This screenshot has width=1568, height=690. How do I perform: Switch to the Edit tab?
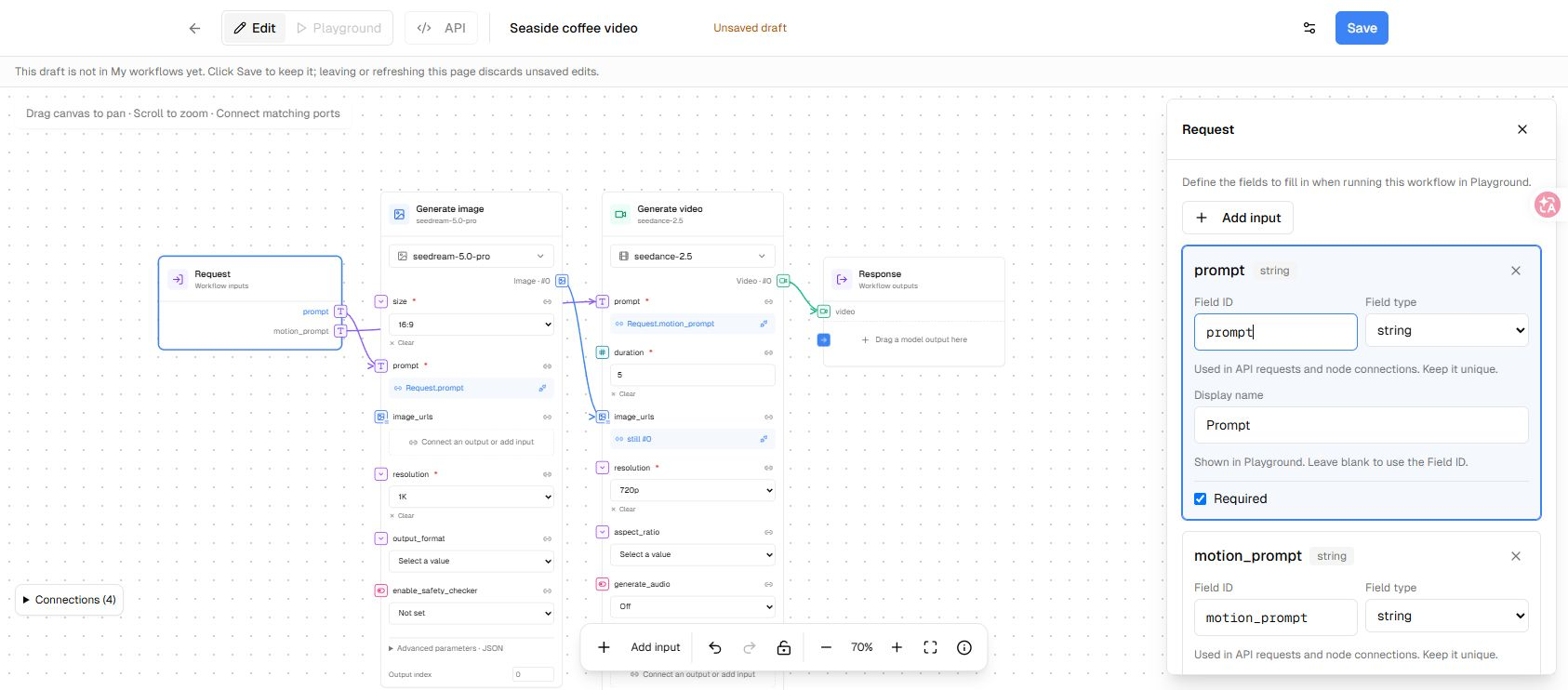pos(254,28)
